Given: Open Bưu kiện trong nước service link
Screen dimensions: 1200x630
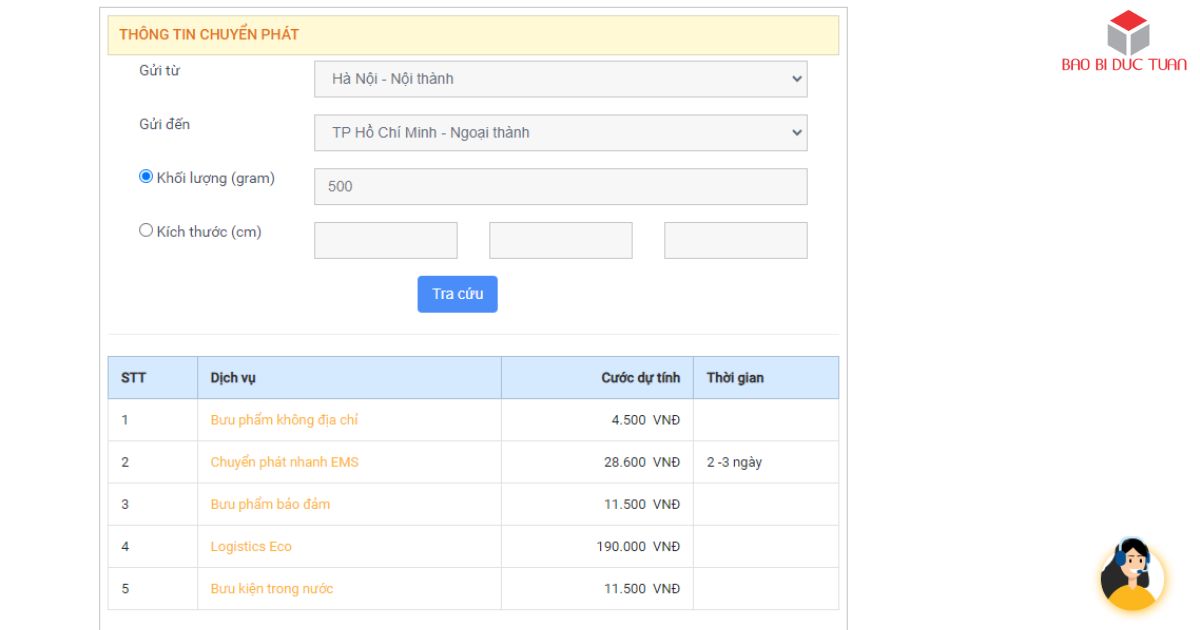Looking at the screenshot, I should (x=272, y=588).
